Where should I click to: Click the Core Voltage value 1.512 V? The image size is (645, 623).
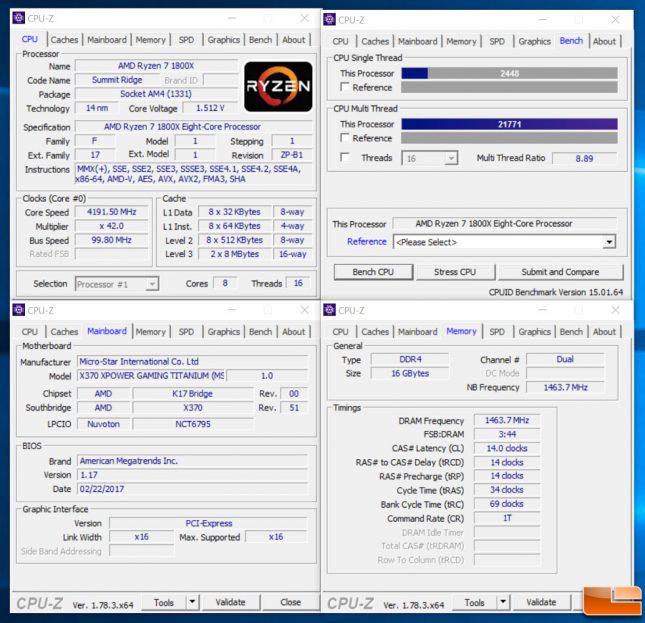(210, 108)
